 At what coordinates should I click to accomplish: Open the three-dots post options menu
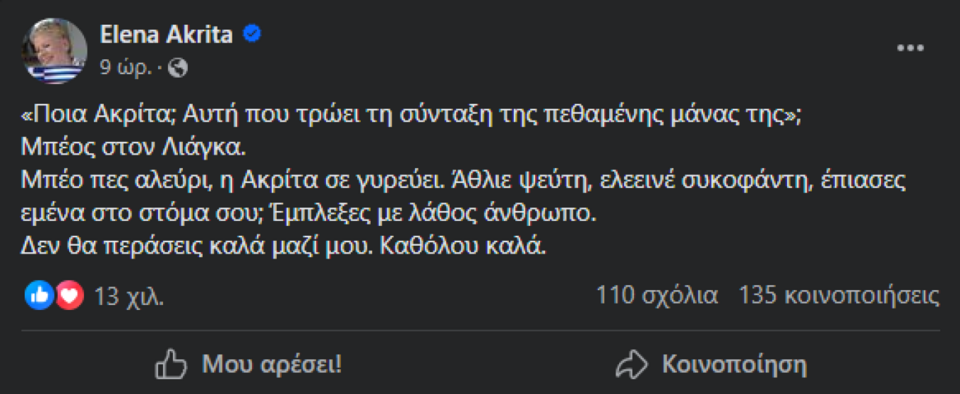909,48
